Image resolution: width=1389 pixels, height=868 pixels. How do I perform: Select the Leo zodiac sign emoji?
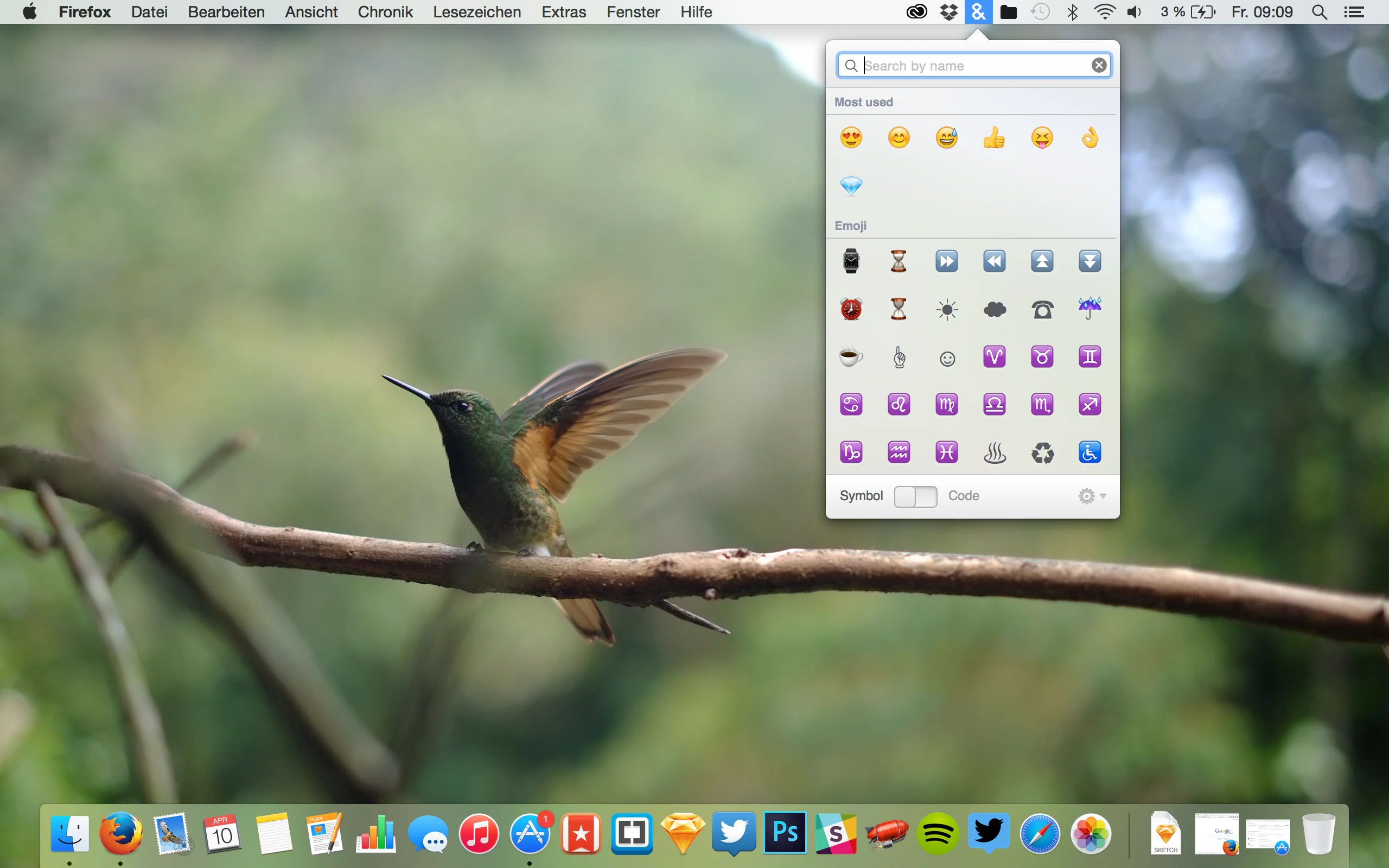pyautogui.click(x=899, y=405)
